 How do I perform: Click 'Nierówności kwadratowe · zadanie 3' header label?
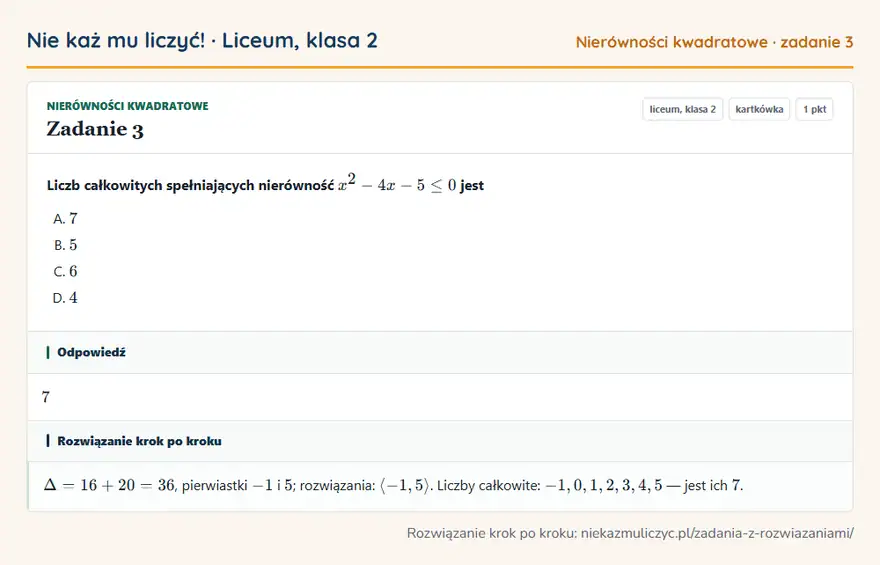click(714, 42)
